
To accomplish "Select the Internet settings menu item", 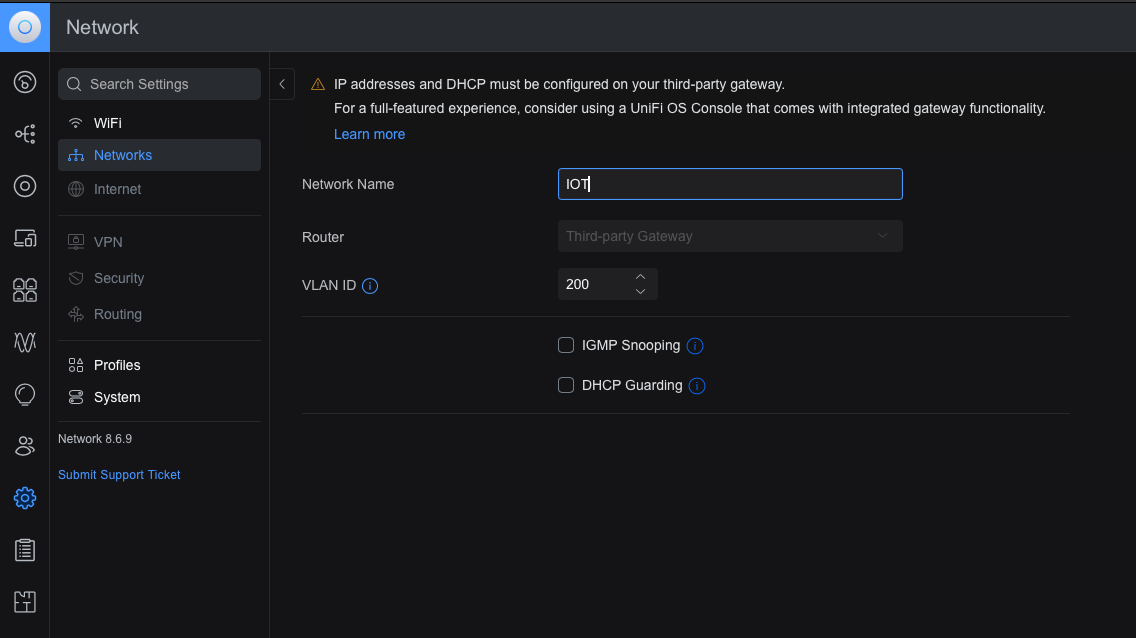I will point(159,189).
